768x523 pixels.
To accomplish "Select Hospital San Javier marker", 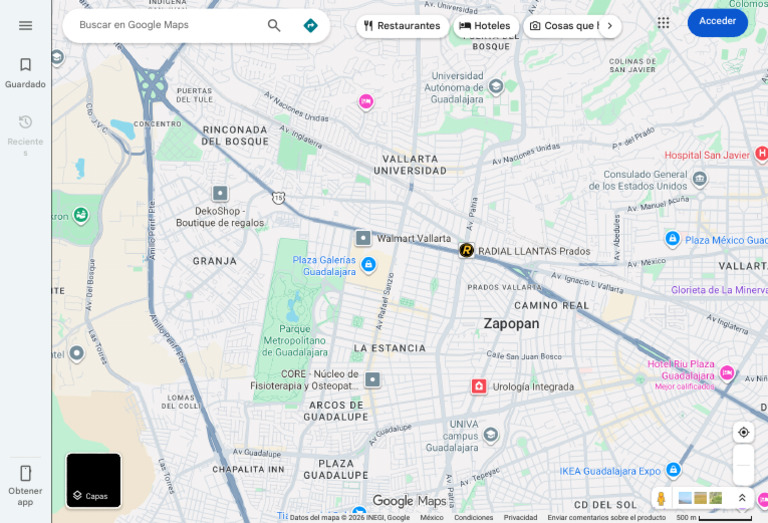I will tap(761, 154).
